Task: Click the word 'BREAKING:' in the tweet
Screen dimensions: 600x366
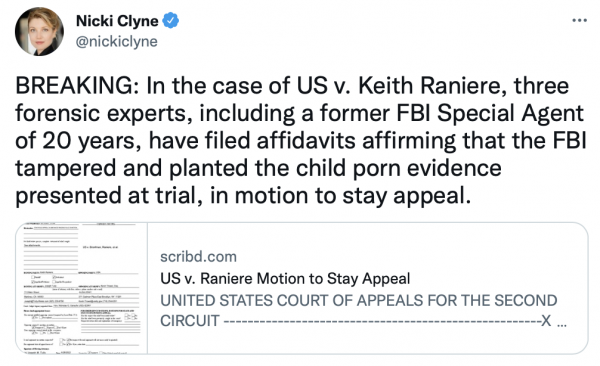Action: [77, 86]
